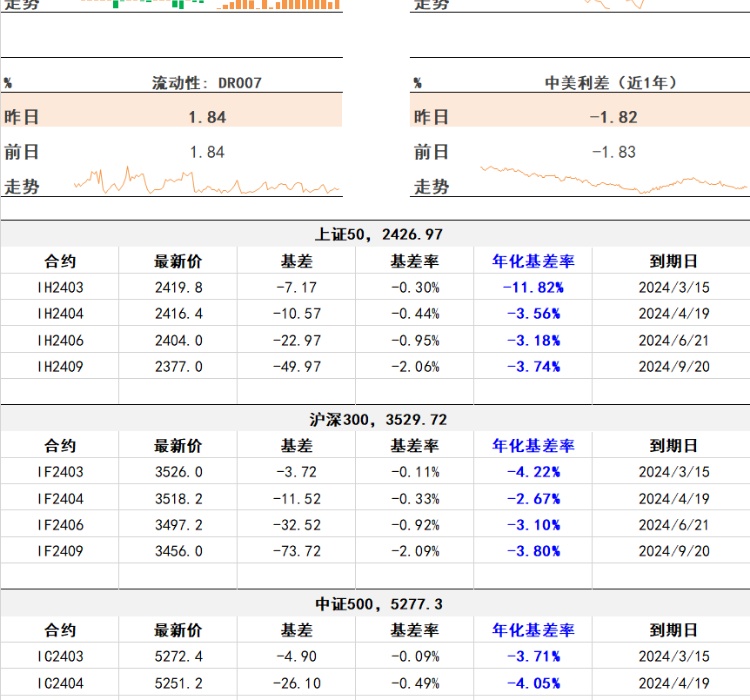Click annualized basis rate -2.67%

tap(533, 499)
